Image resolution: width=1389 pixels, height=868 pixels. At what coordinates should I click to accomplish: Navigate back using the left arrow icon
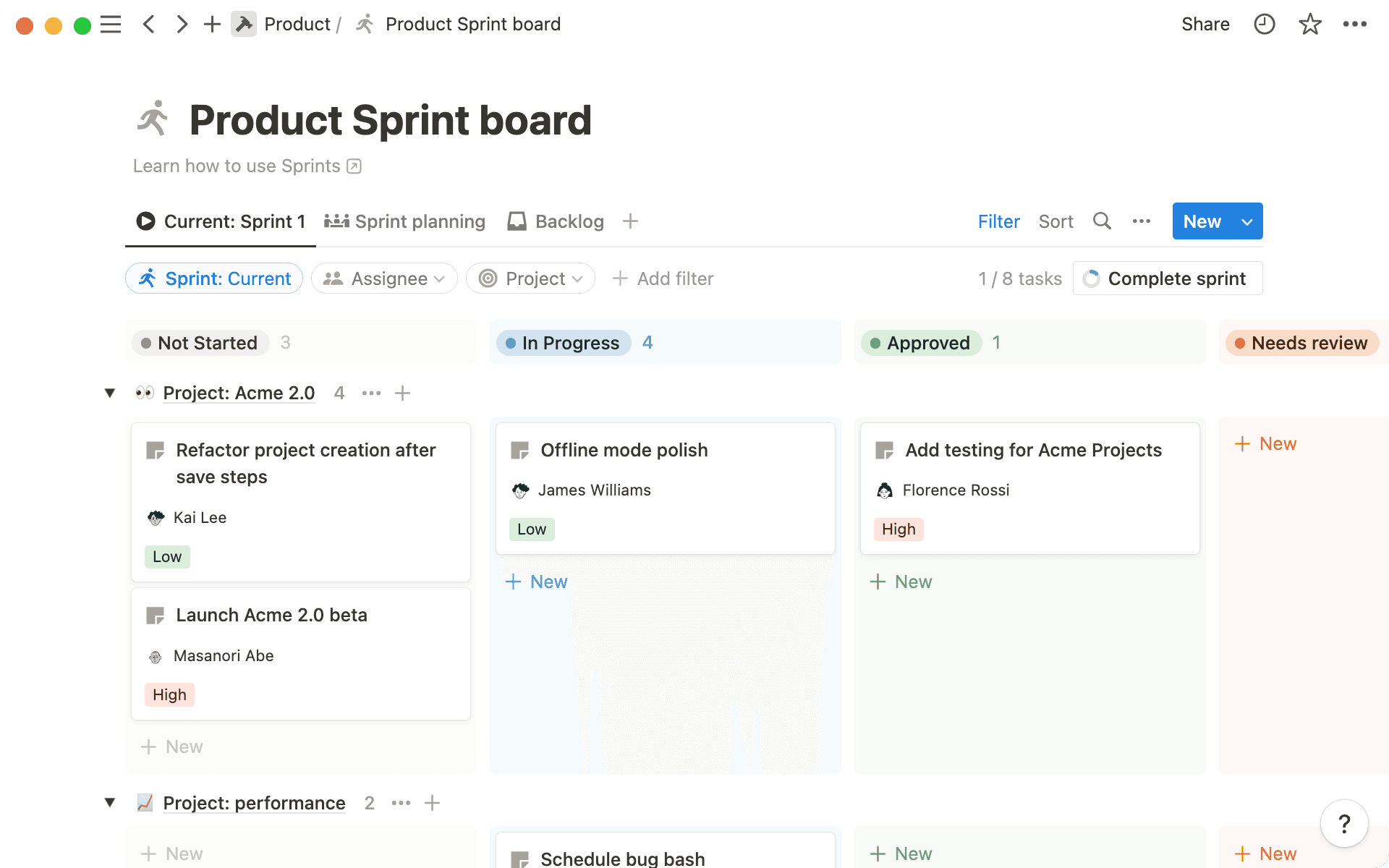149,24
